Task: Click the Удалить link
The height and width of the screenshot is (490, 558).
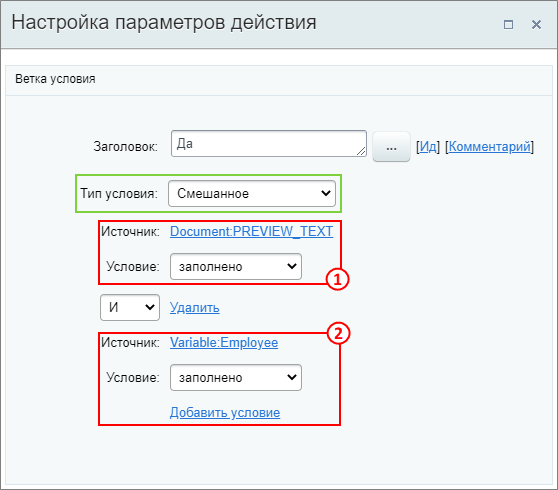Action: (194, 307)
